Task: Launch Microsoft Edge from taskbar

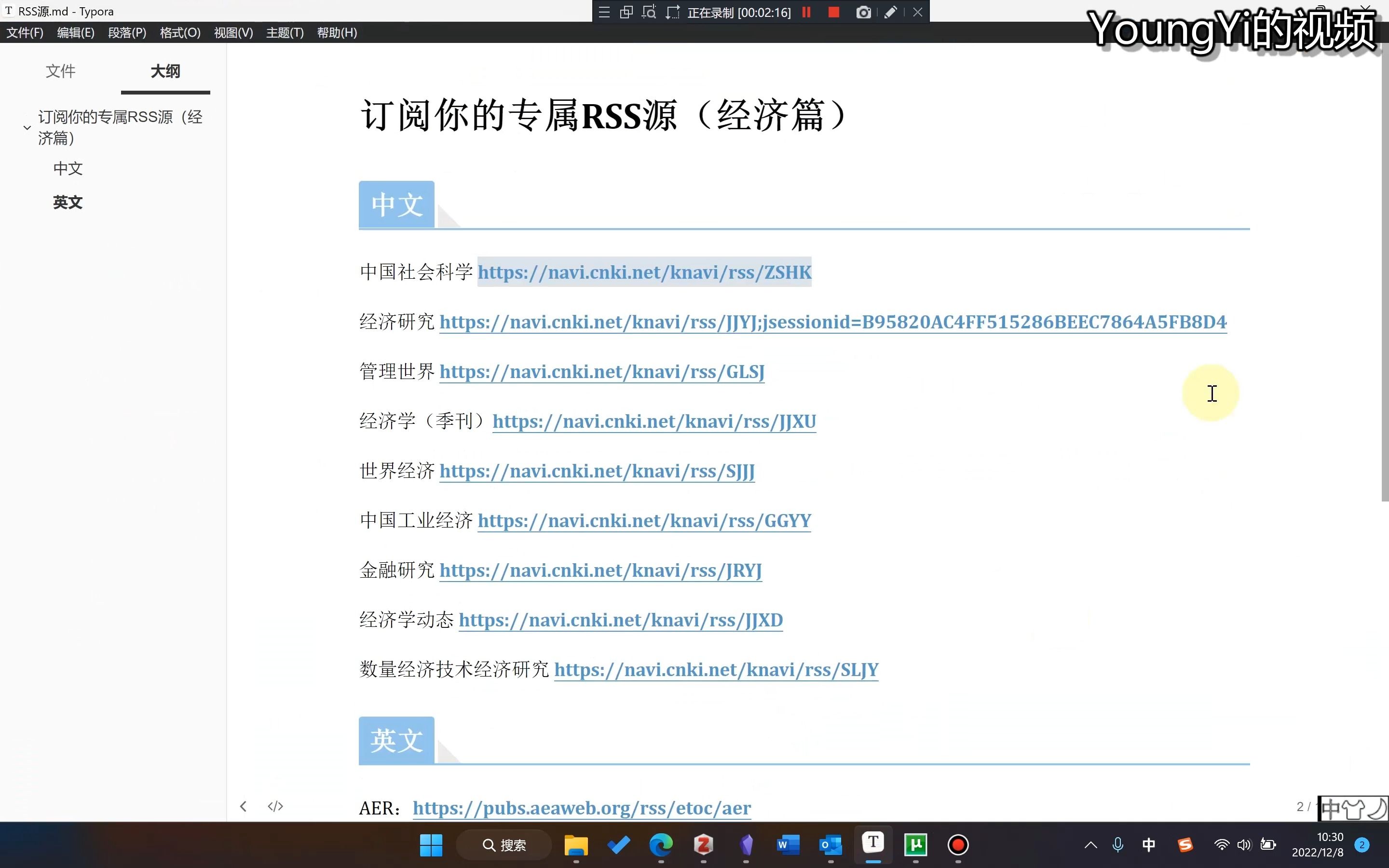Action: coord(661,845)
